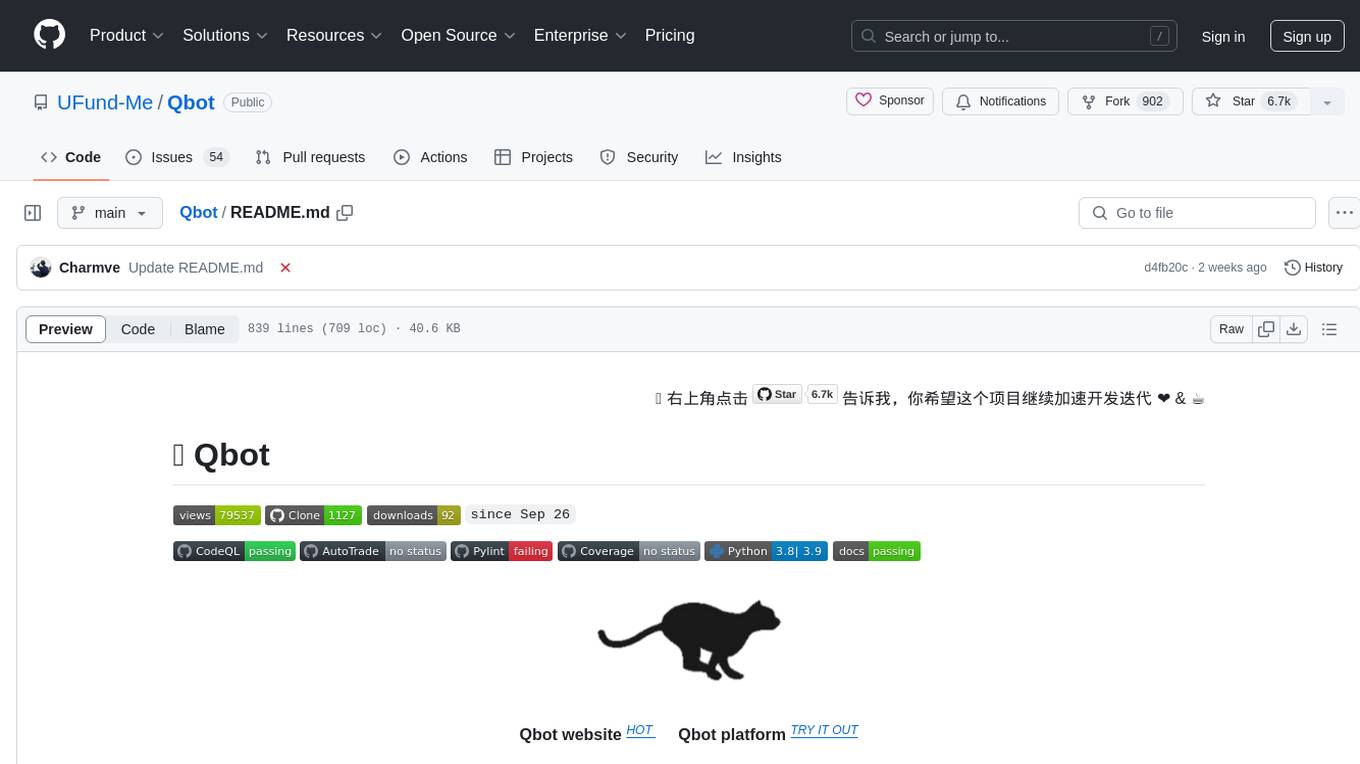Click the docs passing badge
Image resolution: width=1360 pixels, height=764 pixels.
[876, 551]
